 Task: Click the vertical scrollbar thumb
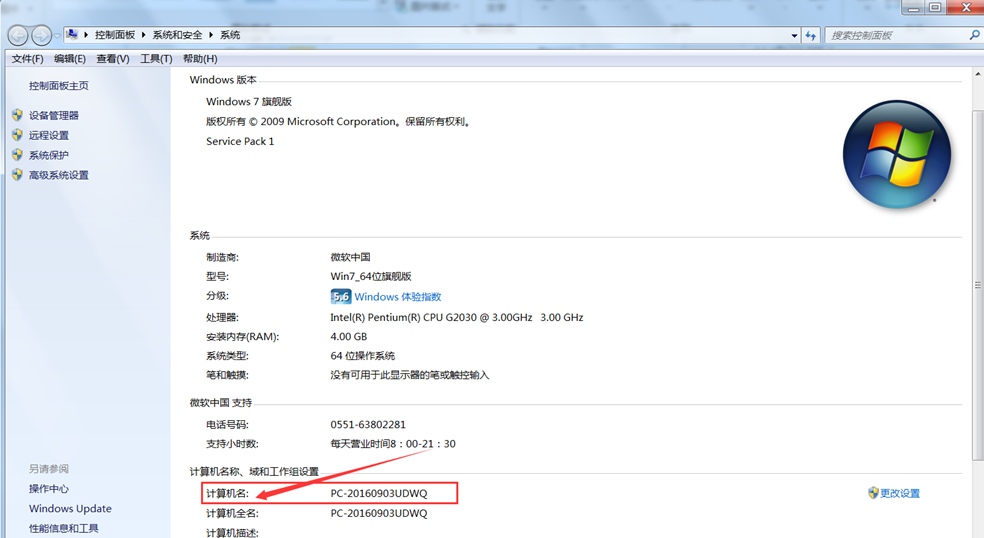[978, 285]
